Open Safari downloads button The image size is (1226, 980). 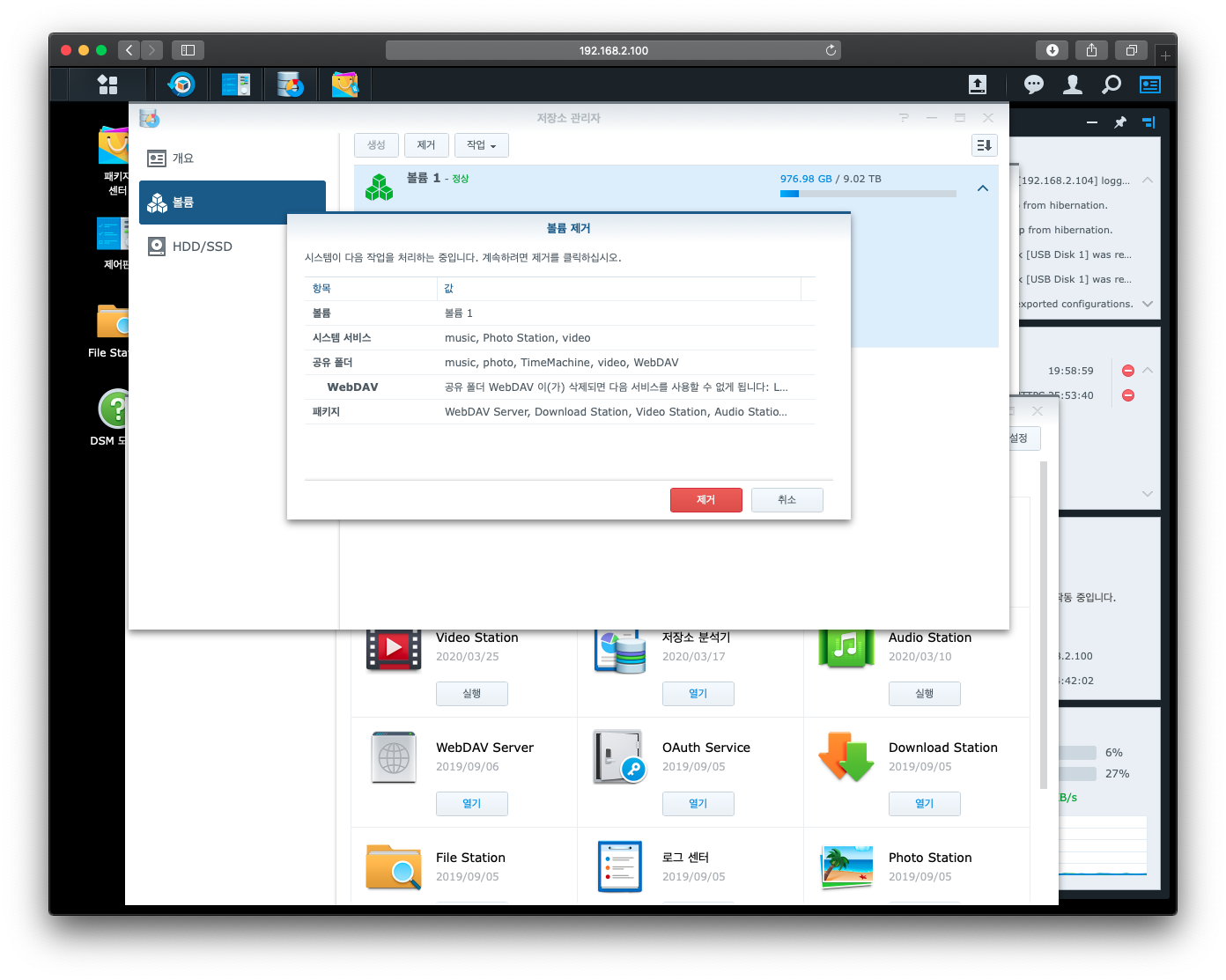pyautogui.click(x=1052, y=50)
